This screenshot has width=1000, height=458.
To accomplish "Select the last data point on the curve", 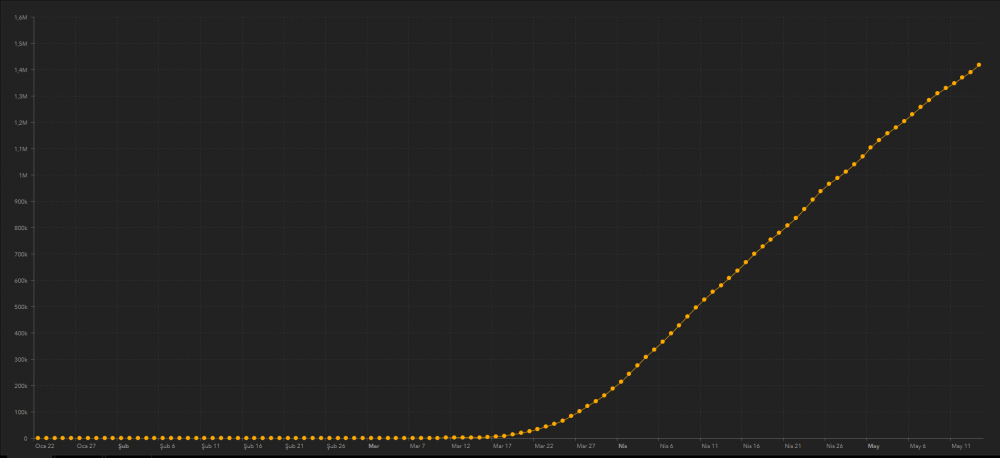I will pyautogui.click(x=978, y=65).
